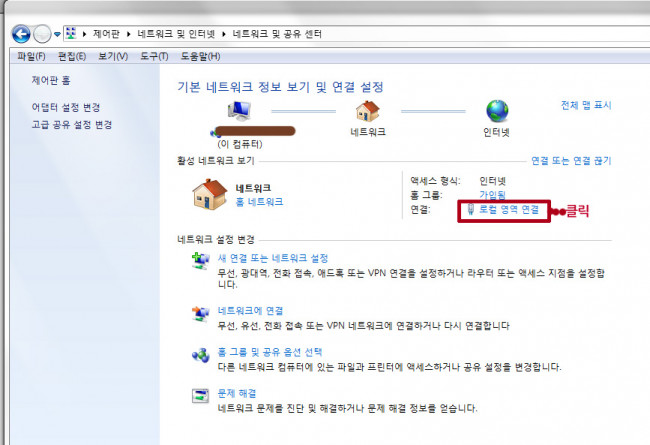Click the globe 인터넷 icon in map

pyautogui.click(x=497, y=111)
